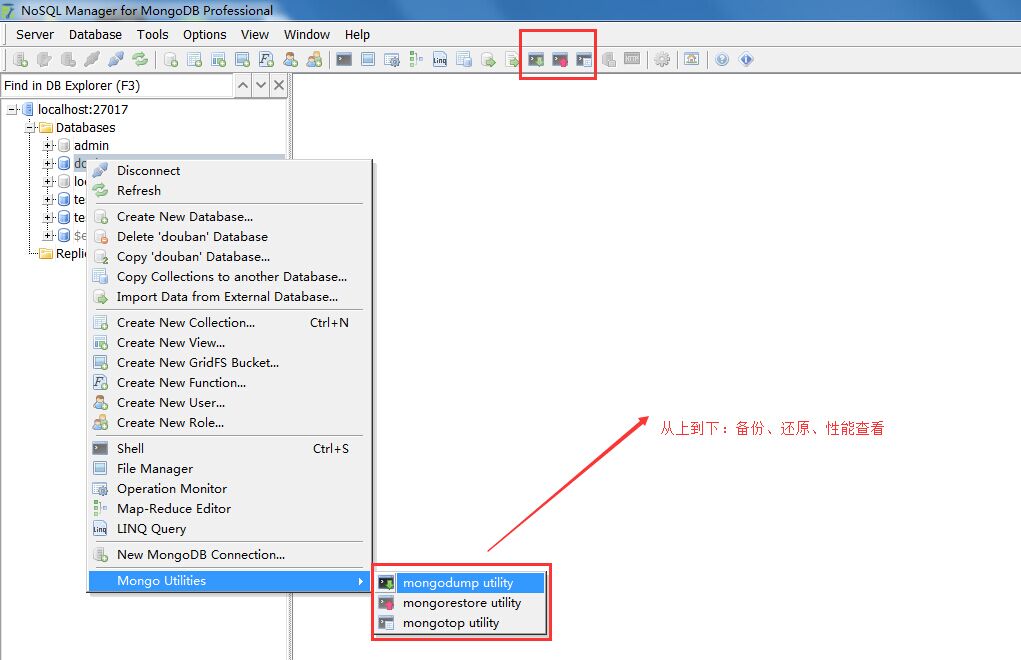Viewport: 1021px width, 660px height.
Task: Select Create New Function... menu entry
Action: point(230,383)
